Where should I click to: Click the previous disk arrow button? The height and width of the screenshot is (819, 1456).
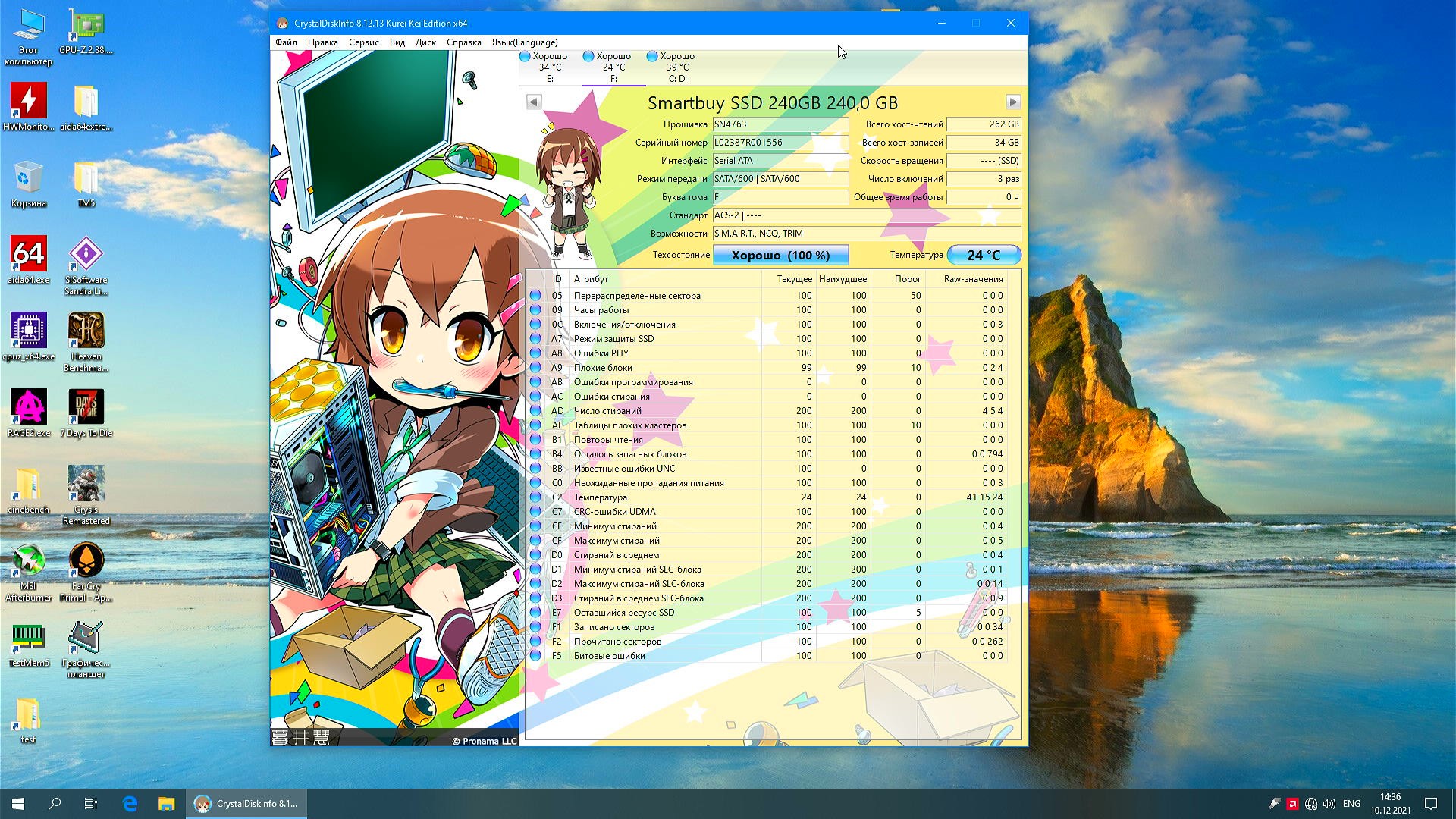tap(533, 102)
